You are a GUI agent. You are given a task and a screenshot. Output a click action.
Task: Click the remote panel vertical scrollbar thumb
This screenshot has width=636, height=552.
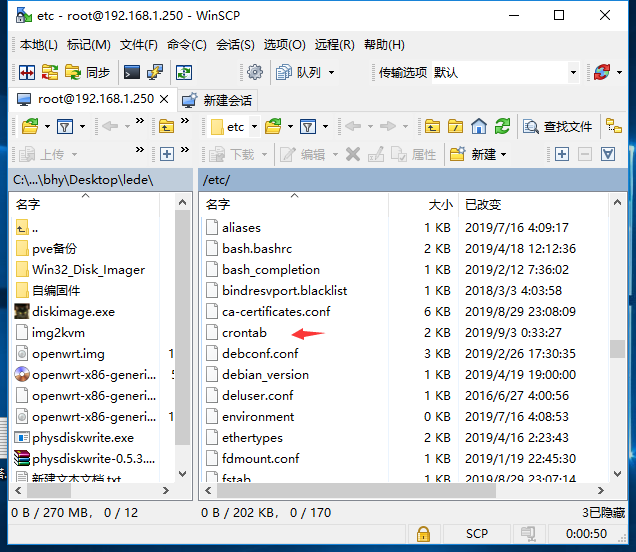click(x=617, y=349)
